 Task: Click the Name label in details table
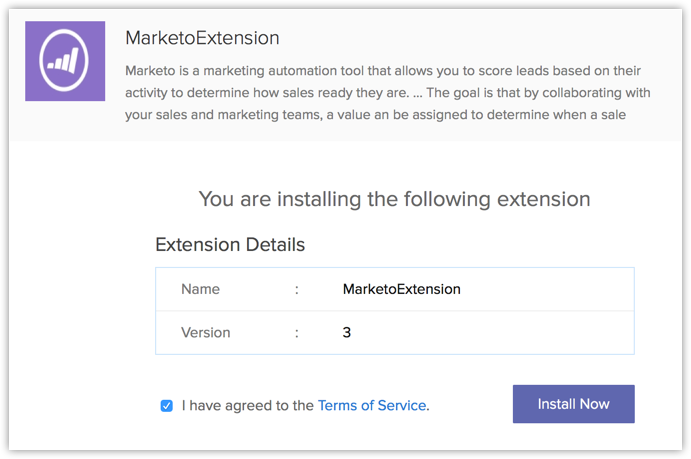200,289
